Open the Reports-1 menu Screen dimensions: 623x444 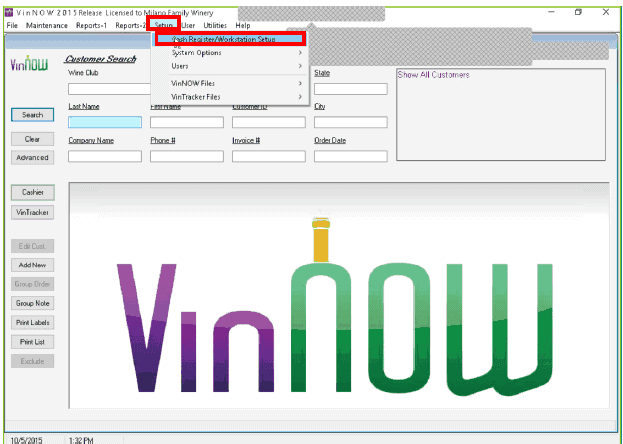click(x=91, y=25)
